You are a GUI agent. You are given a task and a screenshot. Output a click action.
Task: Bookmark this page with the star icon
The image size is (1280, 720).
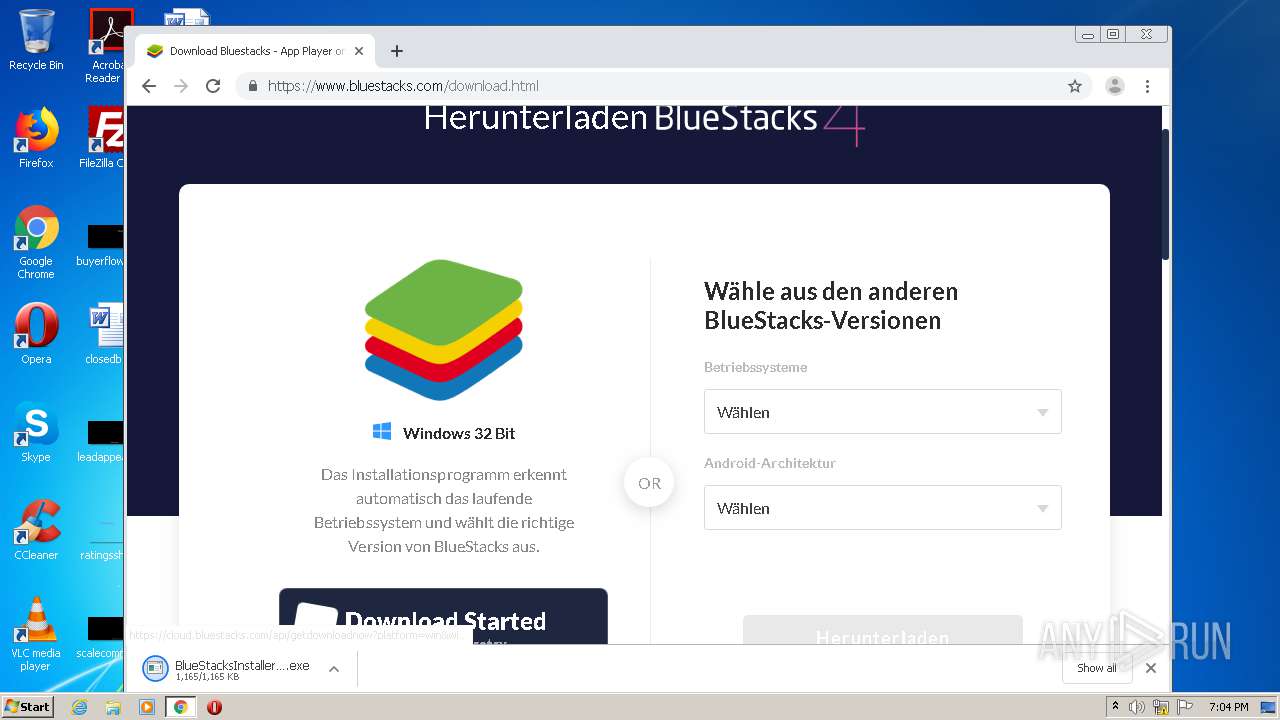tap(1075, 86)
